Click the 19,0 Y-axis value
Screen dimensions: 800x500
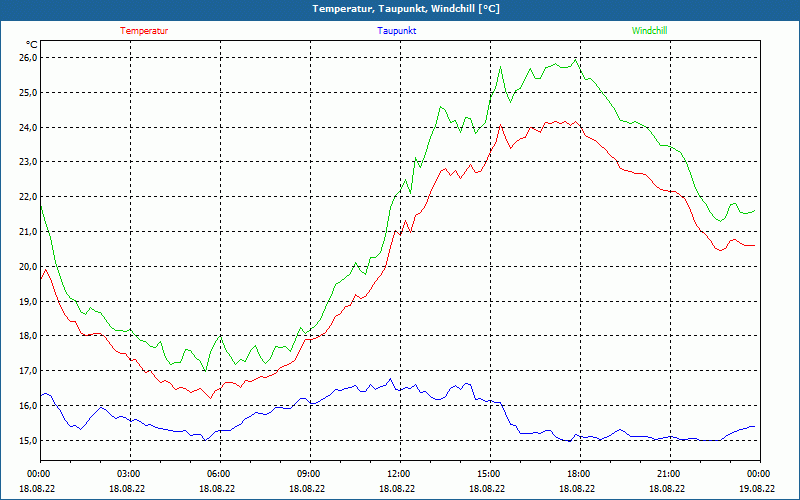(29, 301)
